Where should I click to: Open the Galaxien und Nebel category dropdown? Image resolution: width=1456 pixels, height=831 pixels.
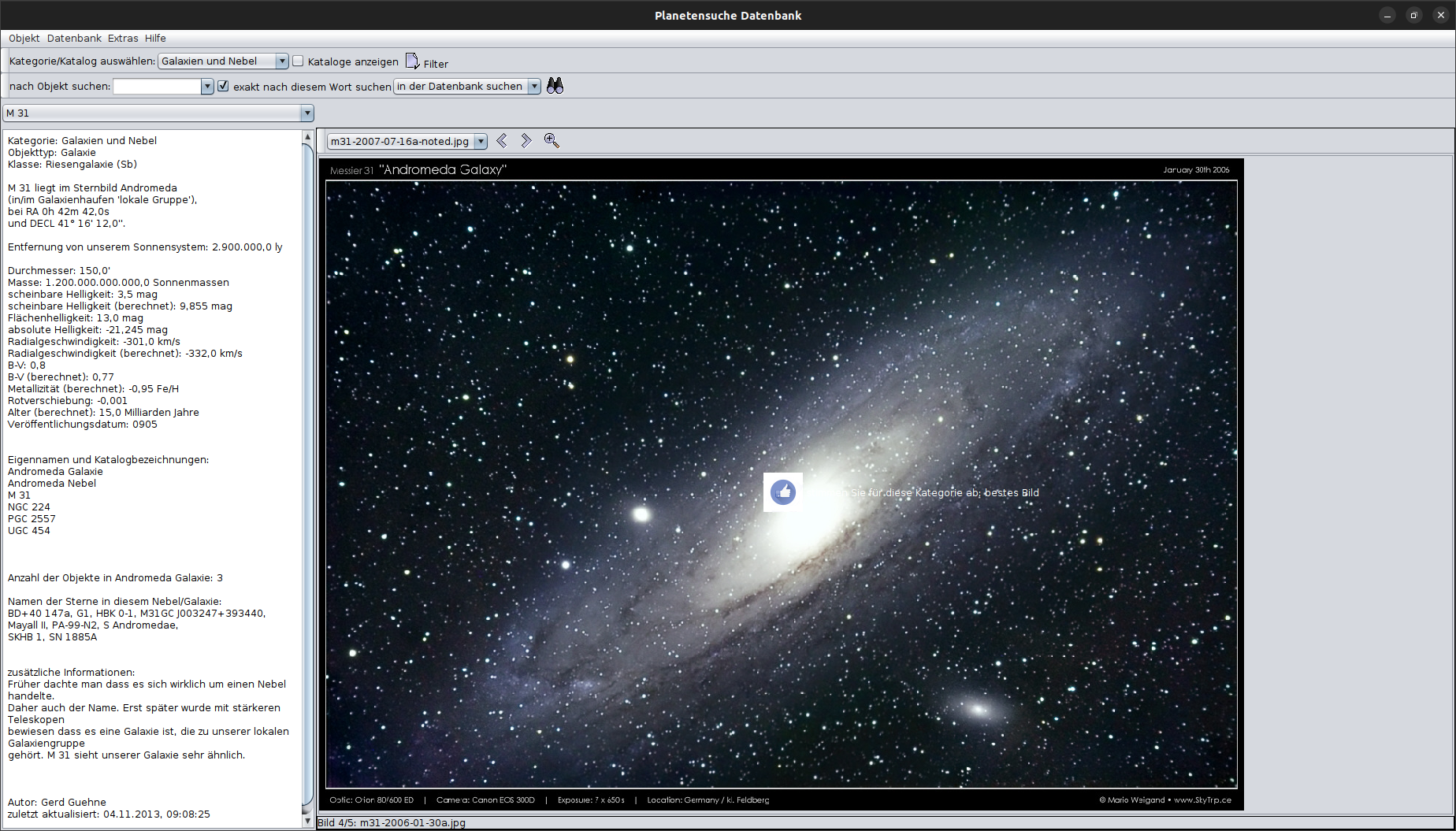point(281,61)
